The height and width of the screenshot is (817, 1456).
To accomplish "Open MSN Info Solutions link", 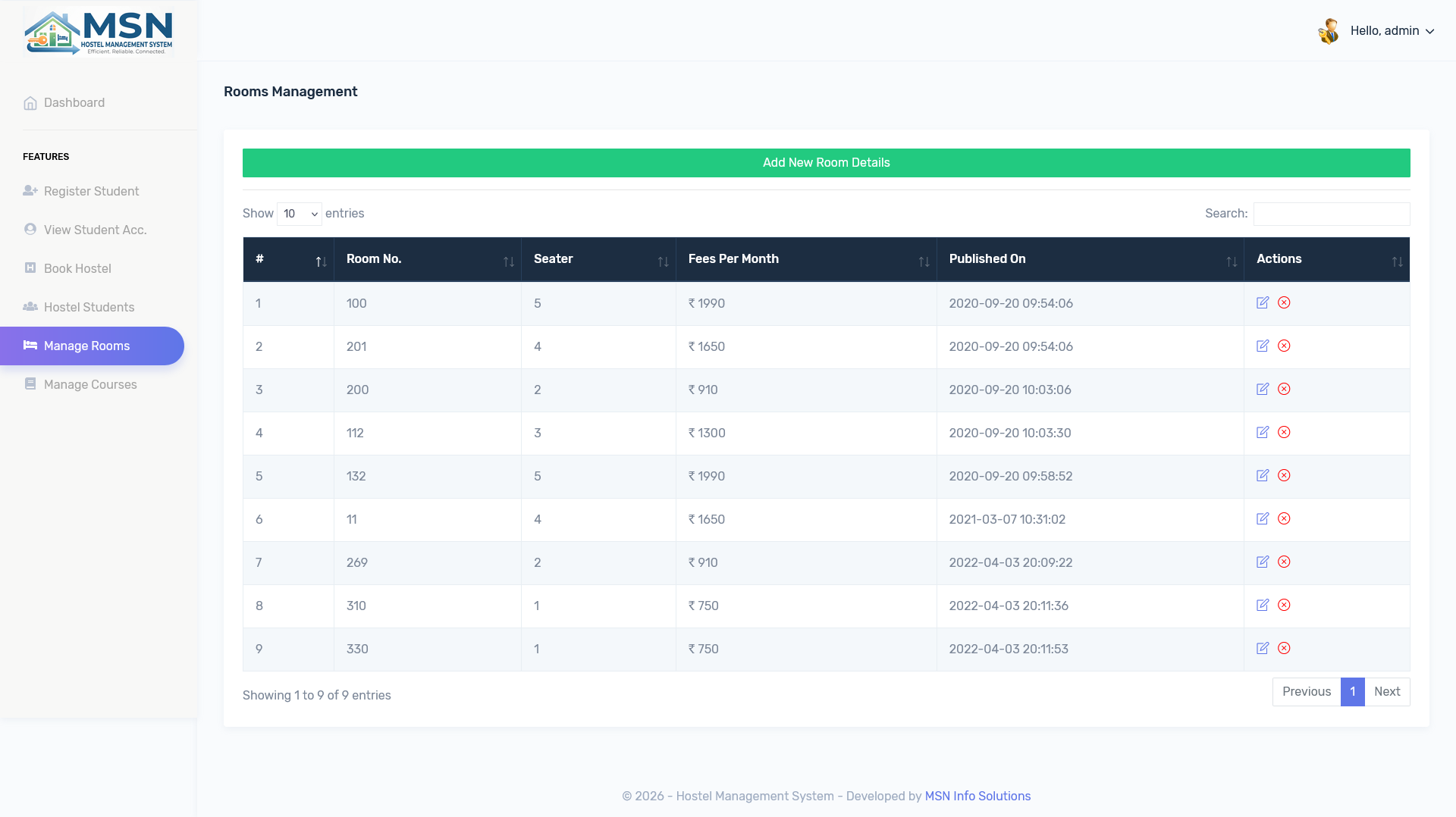I will tap(977, 797).
